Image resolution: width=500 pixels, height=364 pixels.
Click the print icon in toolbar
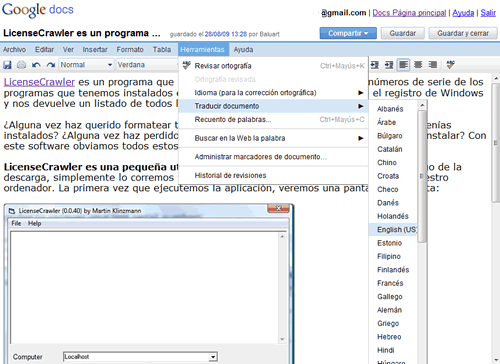(21, 65)
